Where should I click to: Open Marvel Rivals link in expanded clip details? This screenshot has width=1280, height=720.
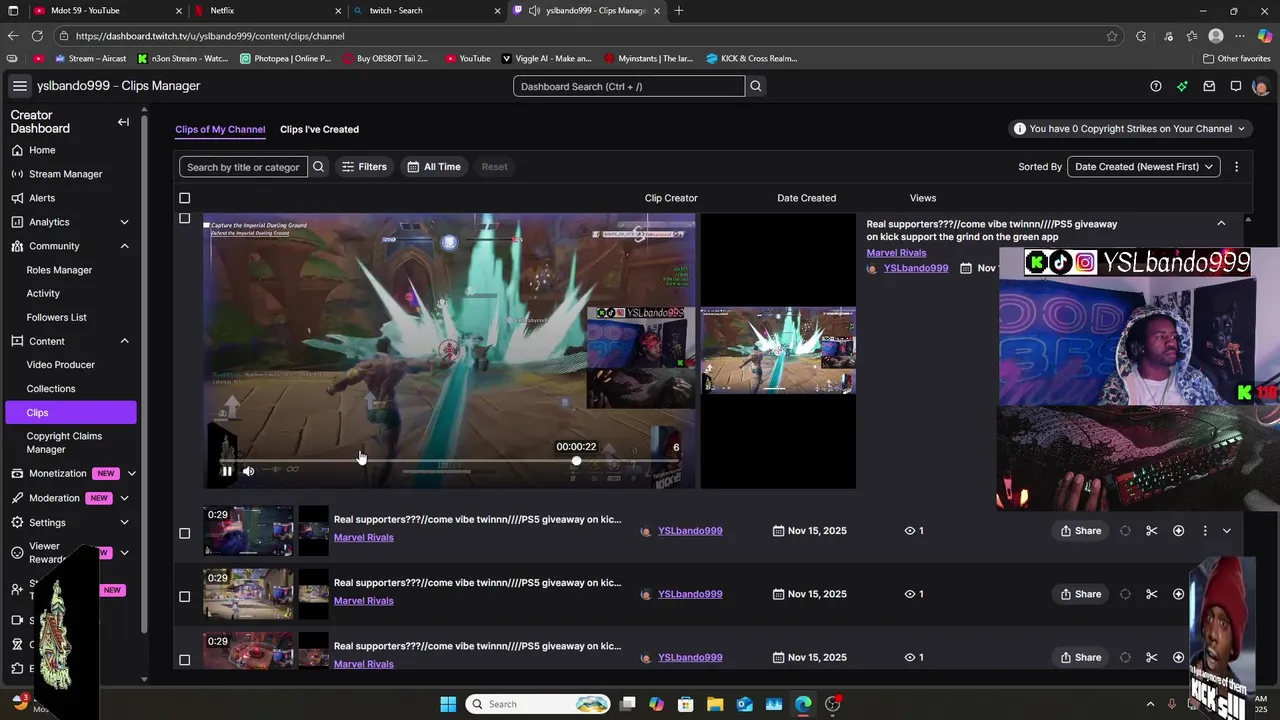(896, 253)
